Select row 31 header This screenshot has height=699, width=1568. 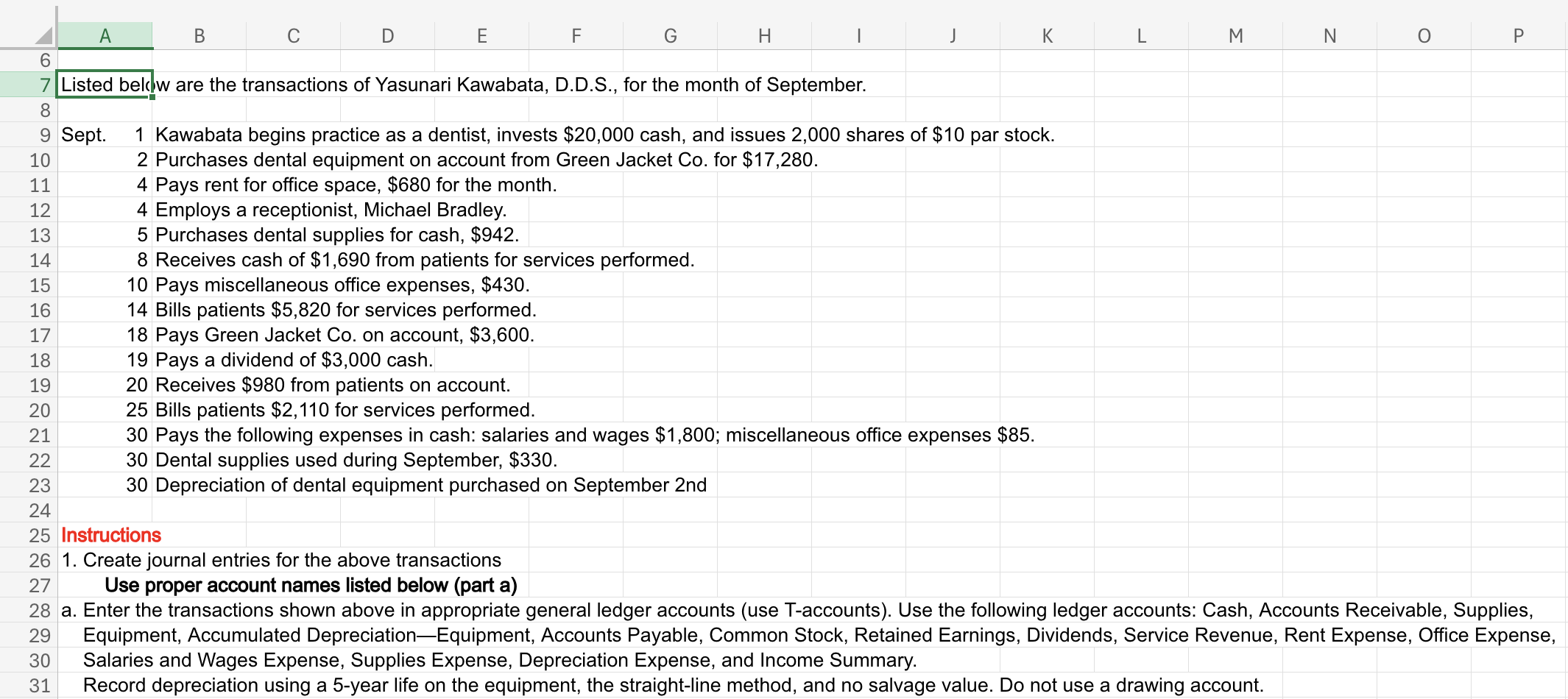coord(37,685)
